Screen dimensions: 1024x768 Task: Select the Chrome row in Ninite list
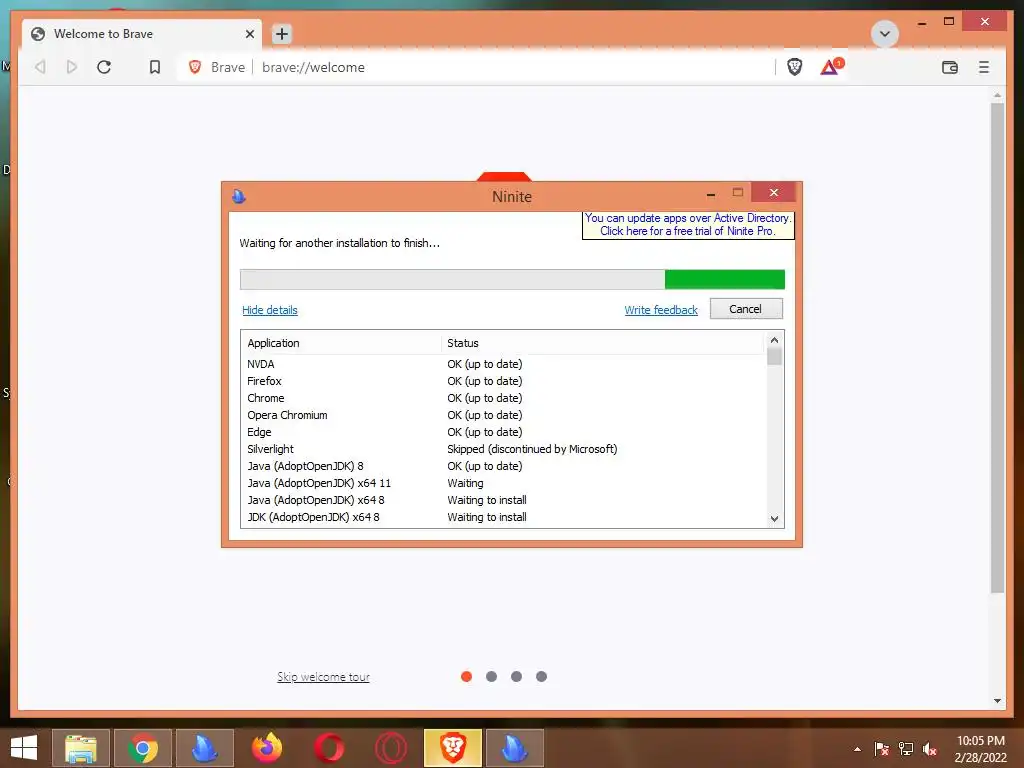click(x=503, y=398)
